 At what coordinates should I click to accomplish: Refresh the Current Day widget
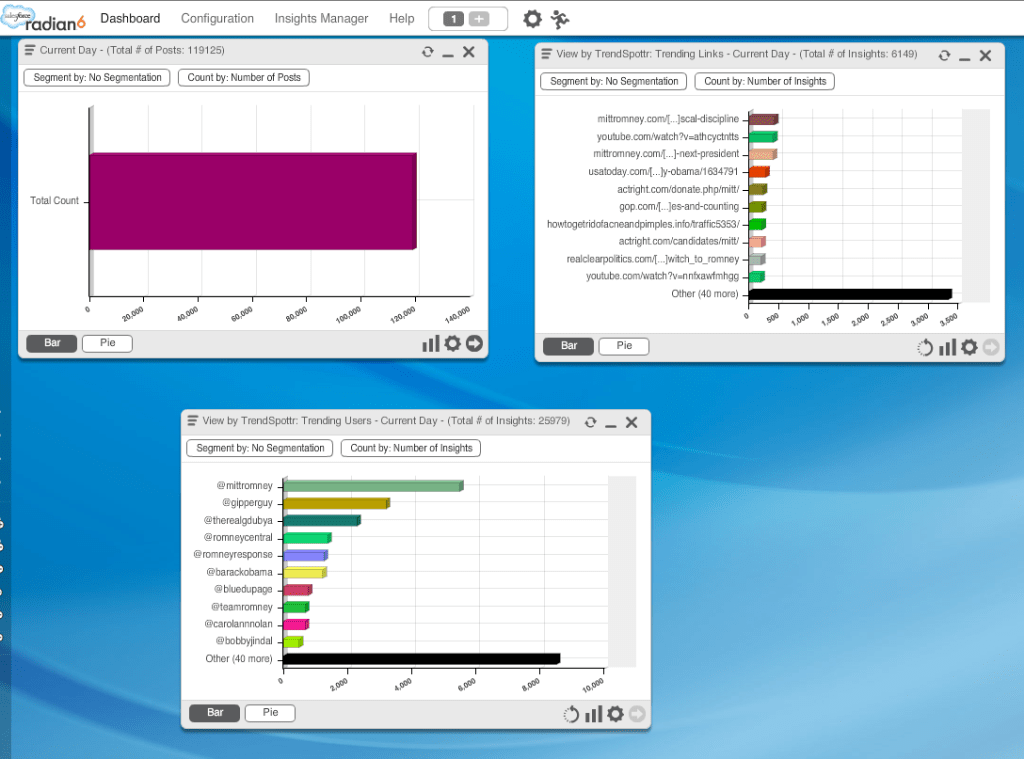[x=428, y=52]
